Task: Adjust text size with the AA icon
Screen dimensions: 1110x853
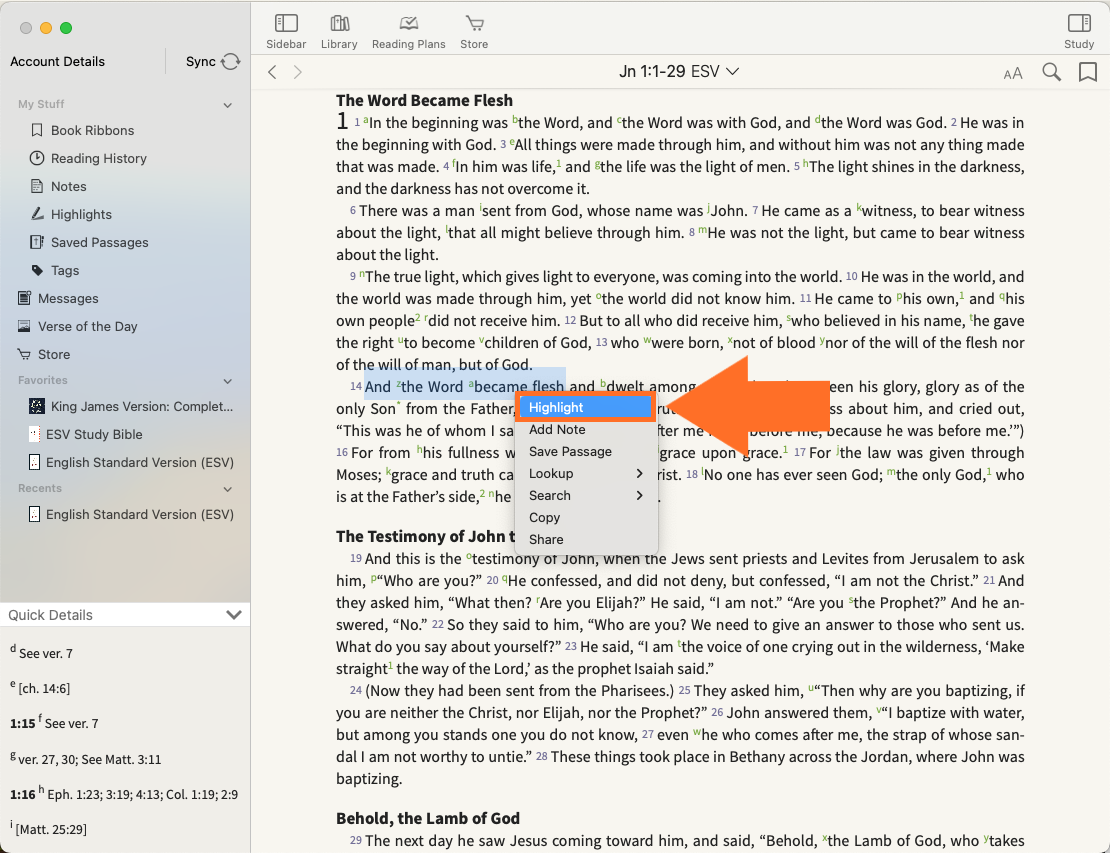Action: [x=1013, y=73]
